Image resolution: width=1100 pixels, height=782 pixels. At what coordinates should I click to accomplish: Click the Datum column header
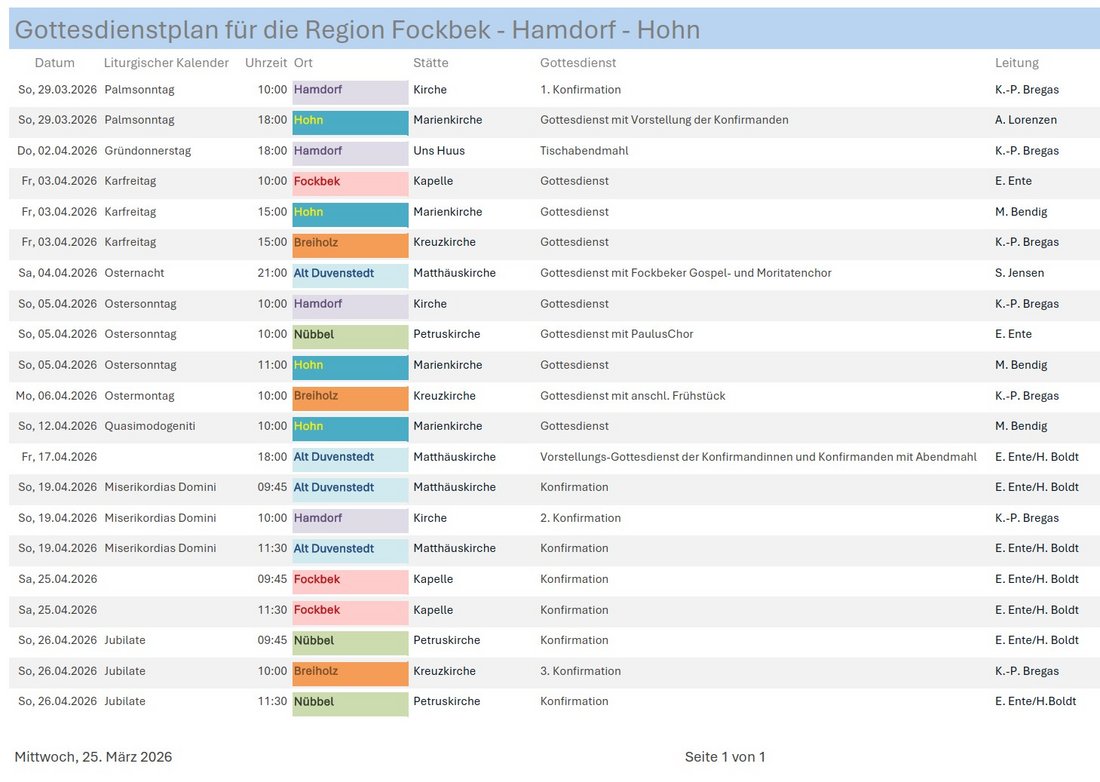[54, 63]
